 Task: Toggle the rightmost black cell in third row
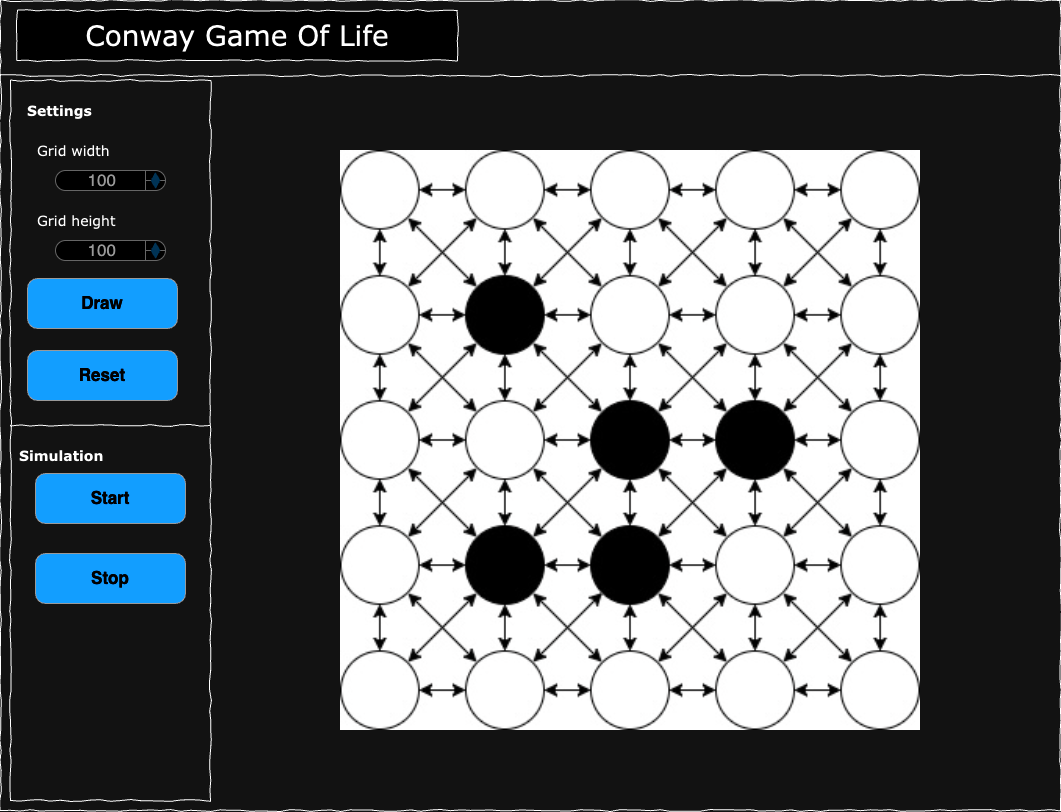[x=755, y=440]
